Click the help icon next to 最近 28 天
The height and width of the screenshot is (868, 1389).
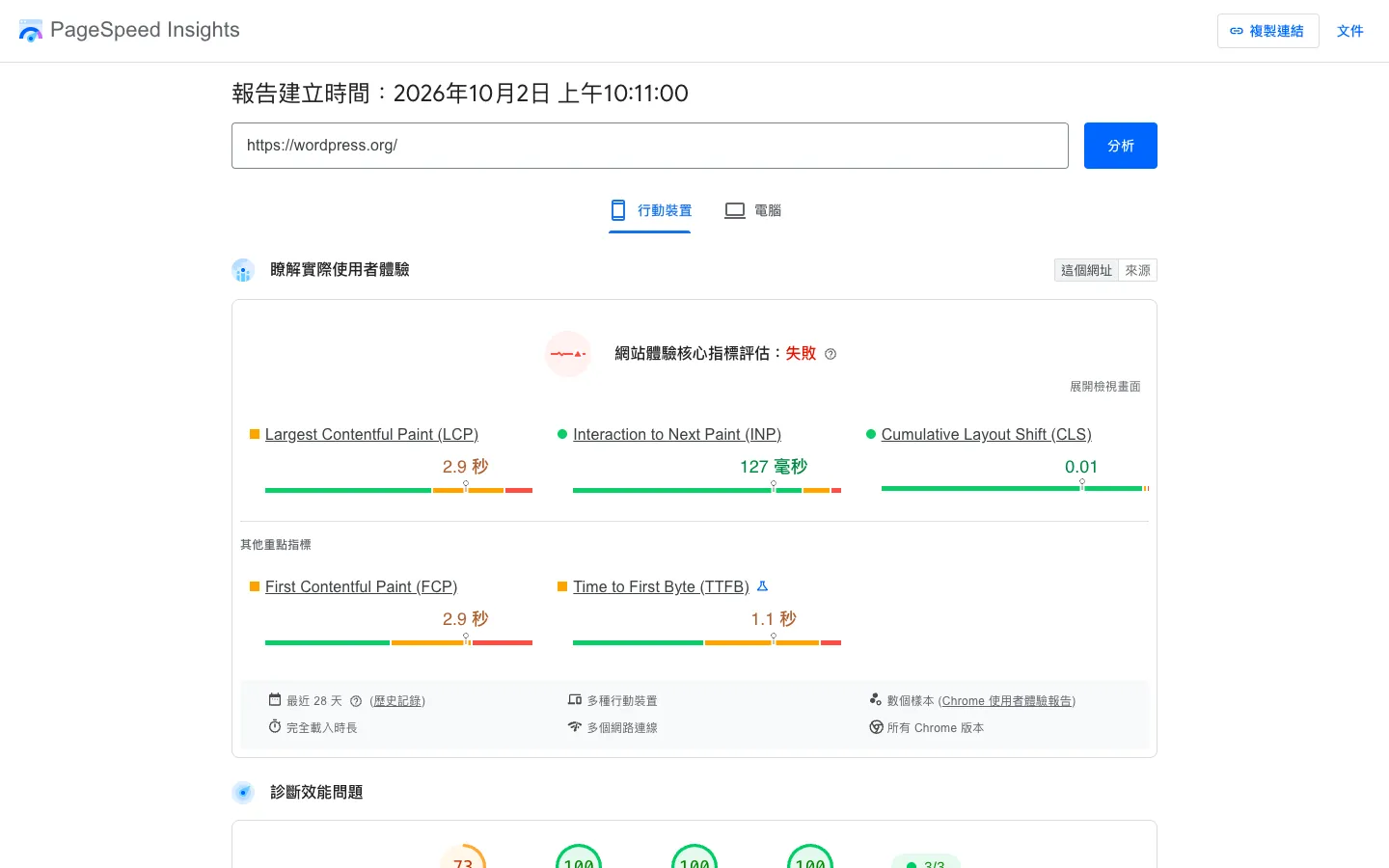click(356, 701)
